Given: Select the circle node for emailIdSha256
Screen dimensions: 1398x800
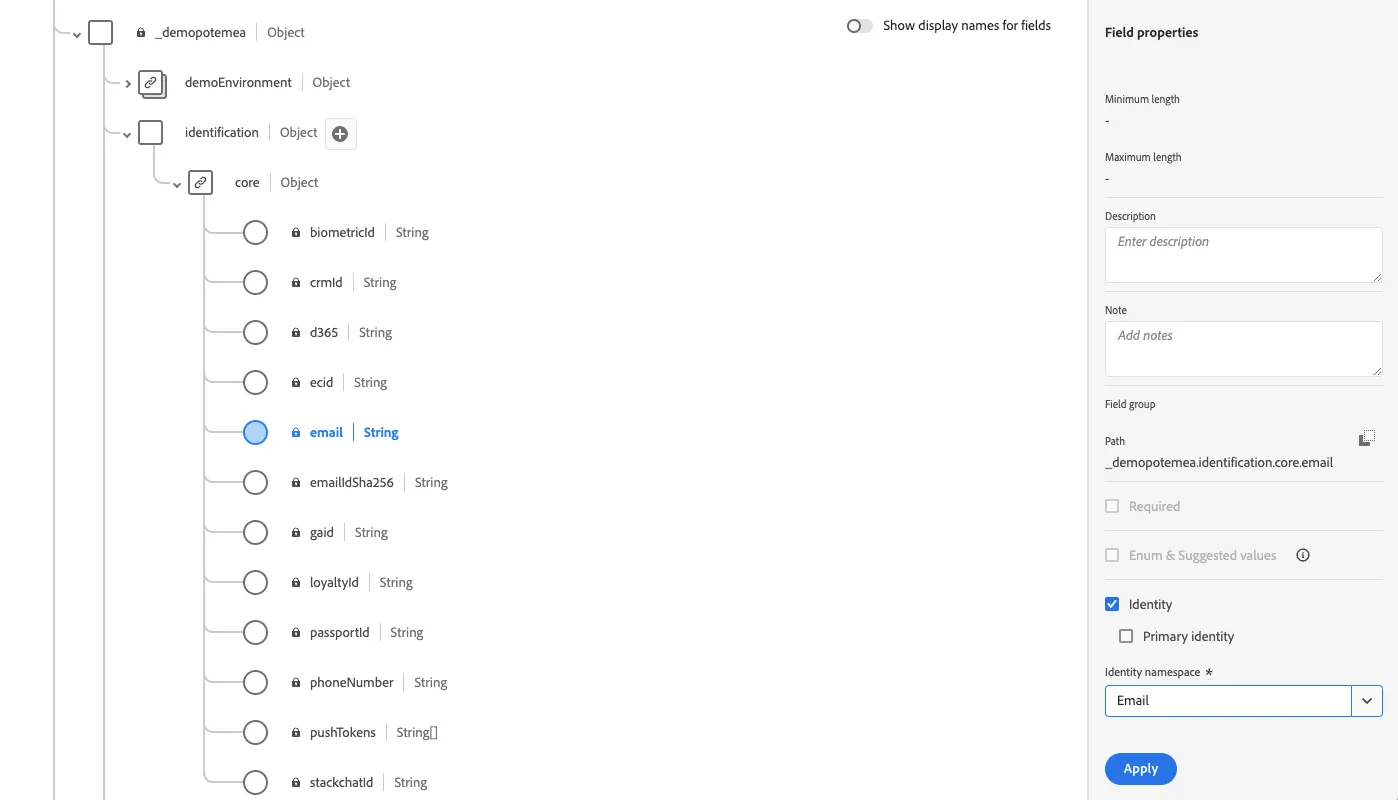Looking at the screenshot, I should (256, 483).
